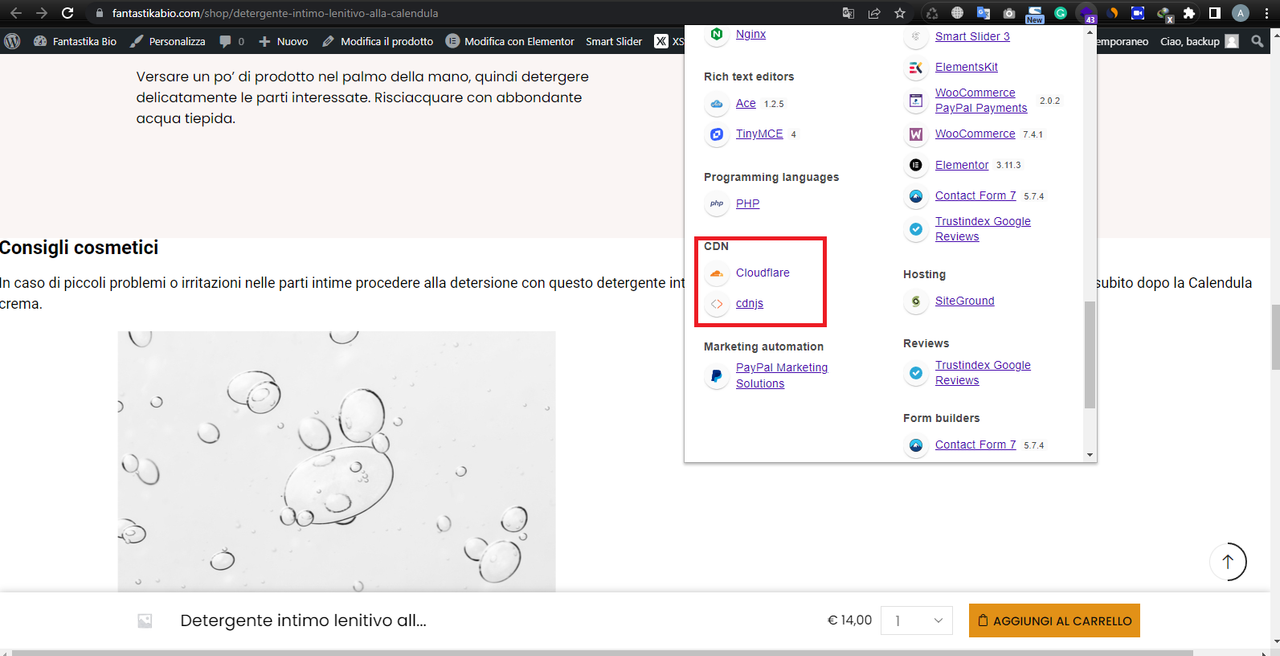This screenshot has width=1280, height=656.
Task: Click the share page icon in address bar
Action: (874, 13)
